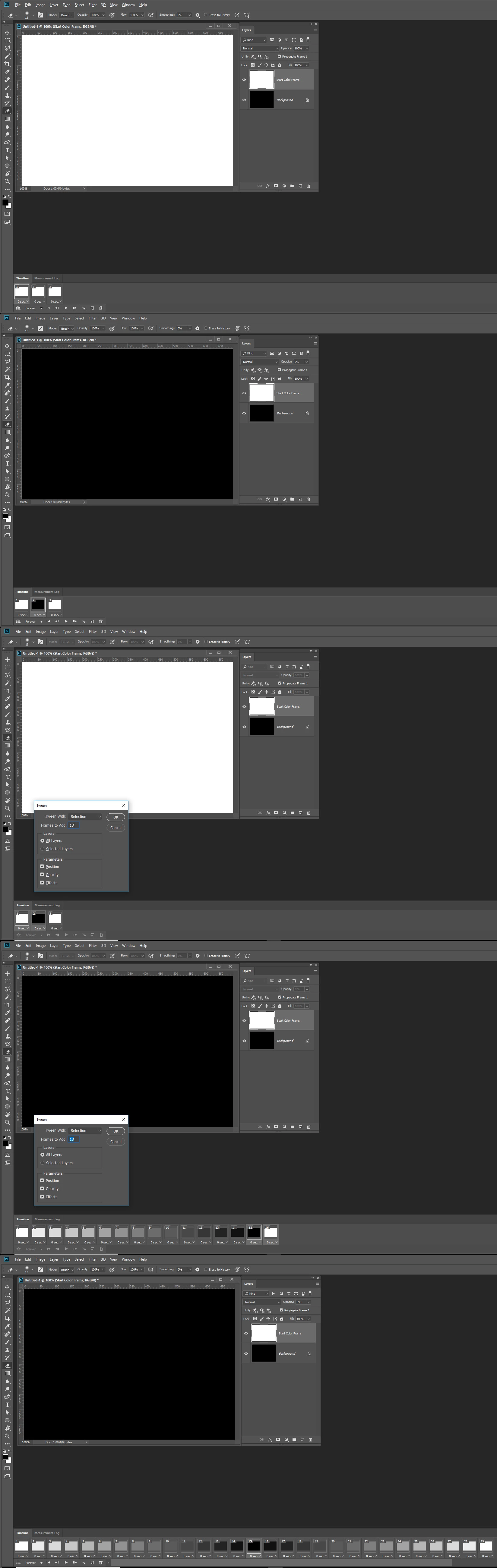
Task: Choose All Layers radio in Tween dialog over white canvas
Action: [x=42, y=841]
